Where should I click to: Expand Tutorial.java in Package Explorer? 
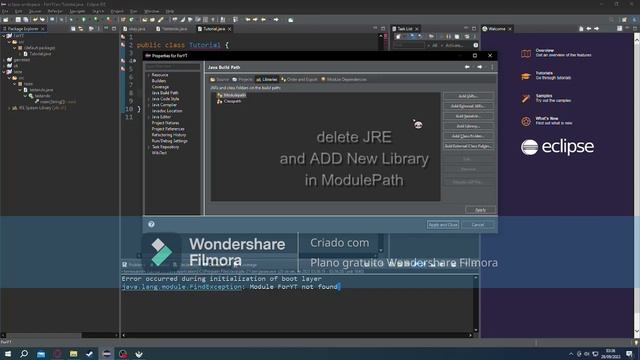click(x=20, y=54)
